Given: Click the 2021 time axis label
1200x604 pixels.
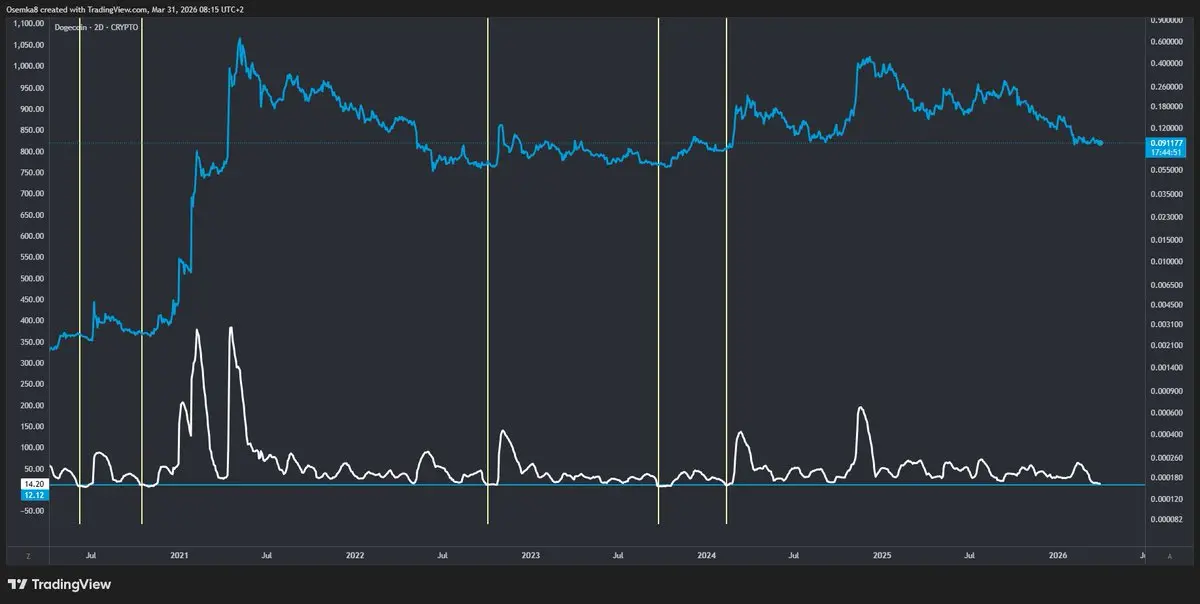Looking at the screenshot, I should (x=179, y=554).
